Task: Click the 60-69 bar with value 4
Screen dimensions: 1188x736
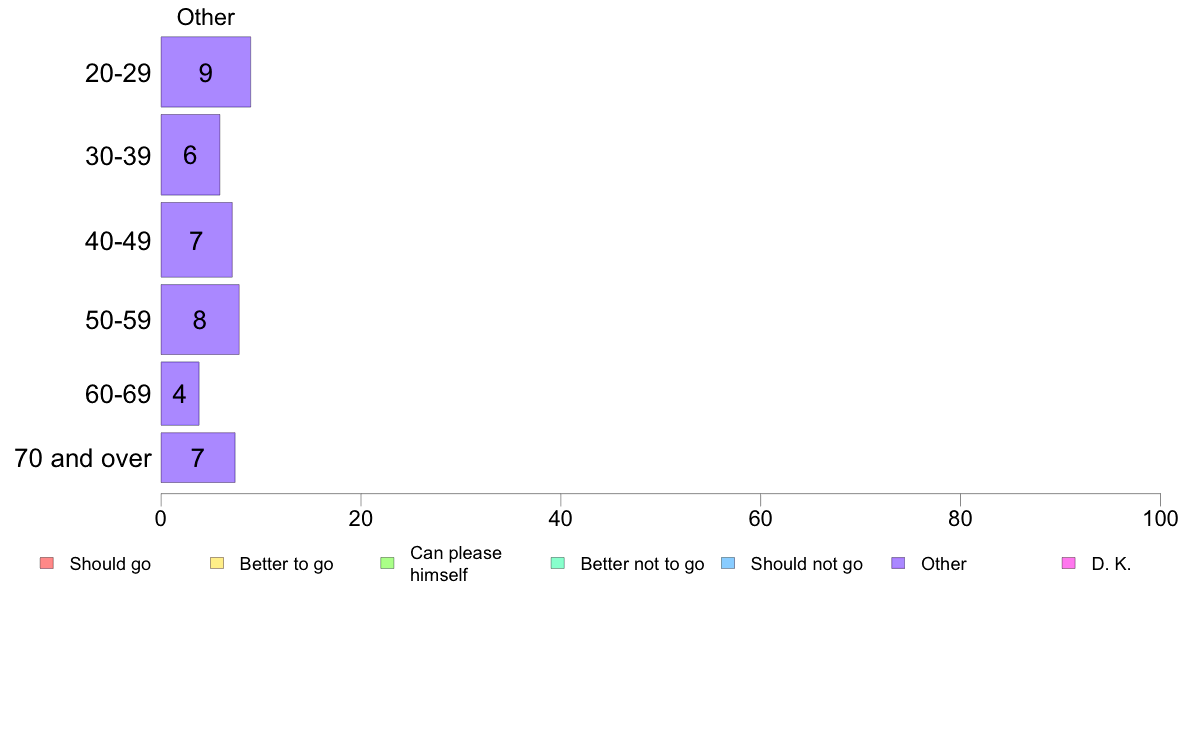Action: (180, 393)
